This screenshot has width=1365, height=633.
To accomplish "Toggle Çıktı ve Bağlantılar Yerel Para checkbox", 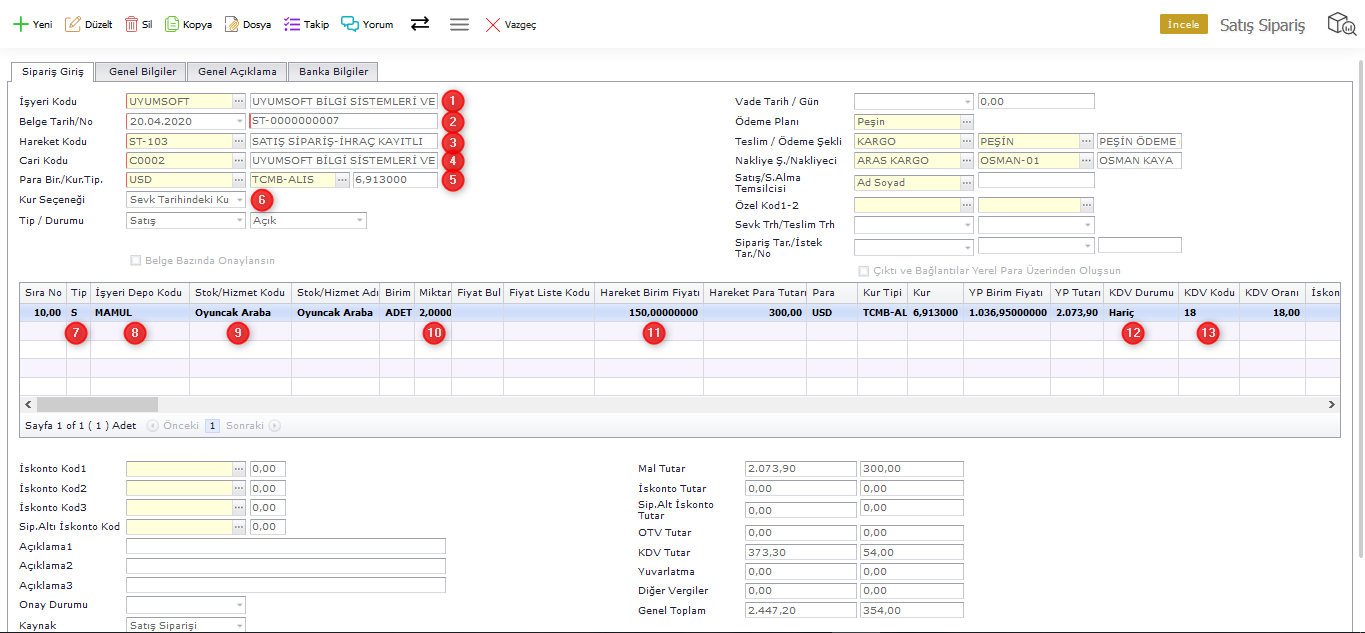I will (x=864, y=271).
